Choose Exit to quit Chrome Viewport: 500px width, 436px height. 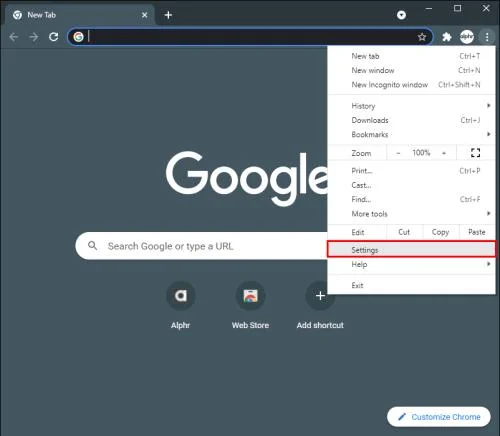(x=411, y=285)
